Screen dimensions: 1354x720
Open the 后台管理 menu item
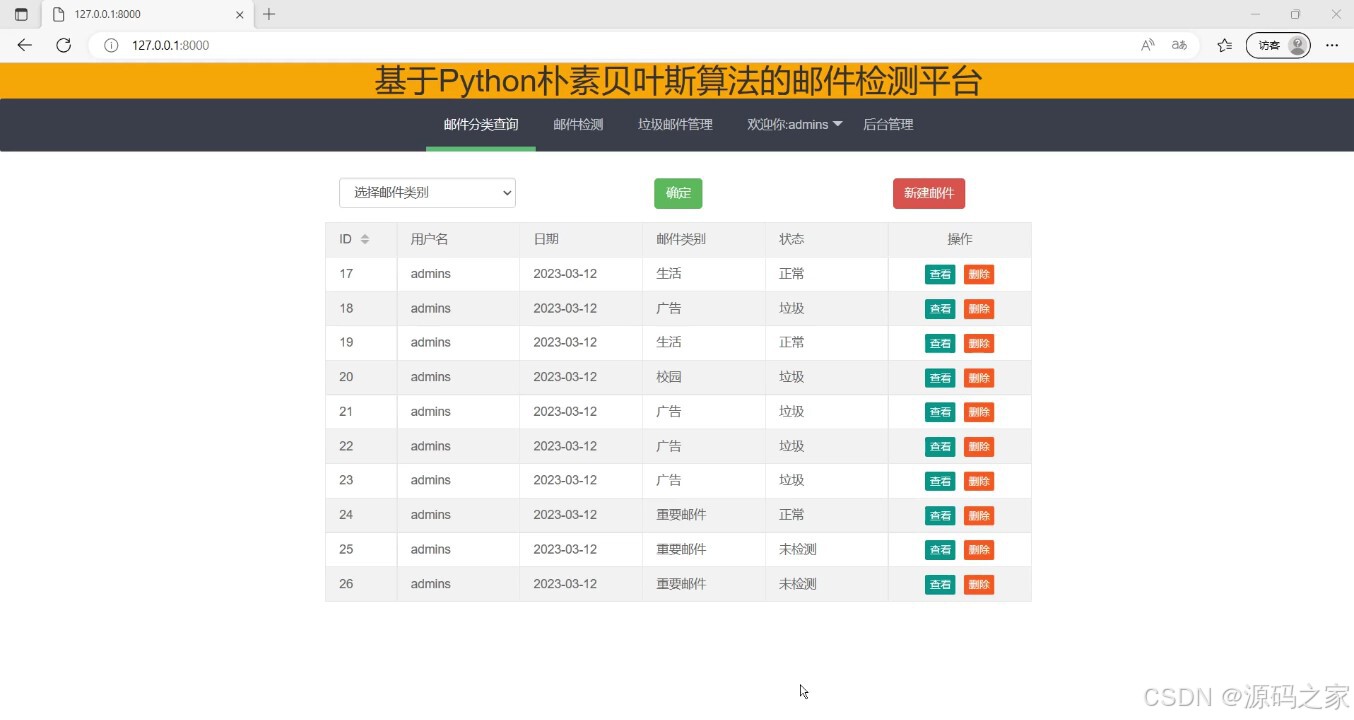point(888,125)
